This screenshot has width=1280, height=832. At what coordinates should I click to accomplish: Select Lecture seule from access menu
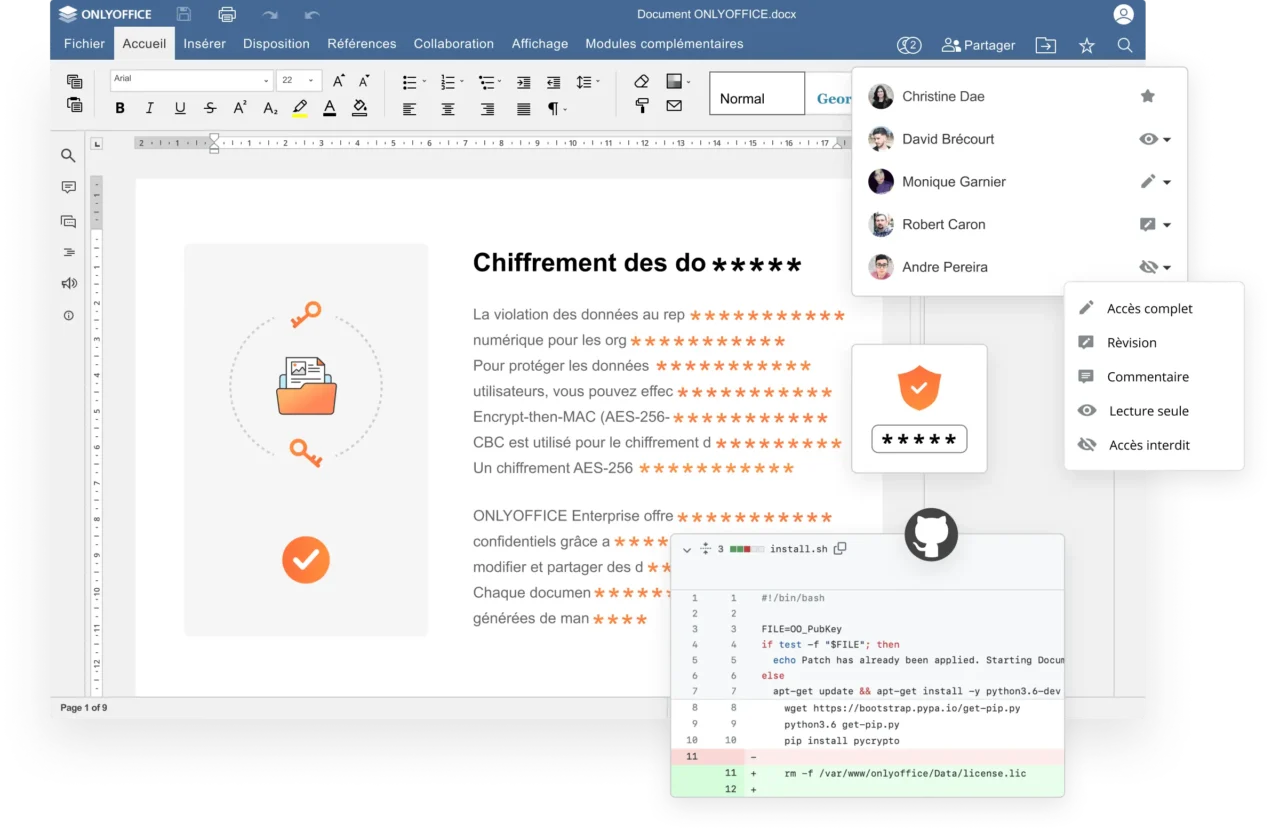tap(1148, 411)
